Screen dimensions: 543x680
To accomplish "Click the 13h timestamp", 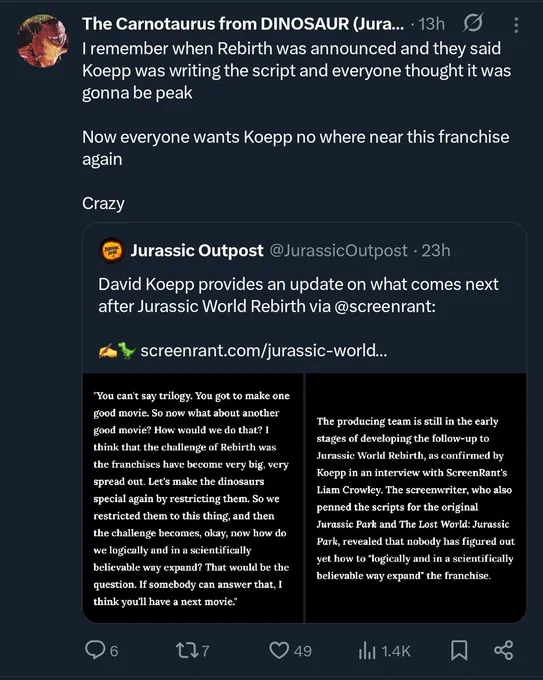I will pyautogui.click(x=432, y=24).
